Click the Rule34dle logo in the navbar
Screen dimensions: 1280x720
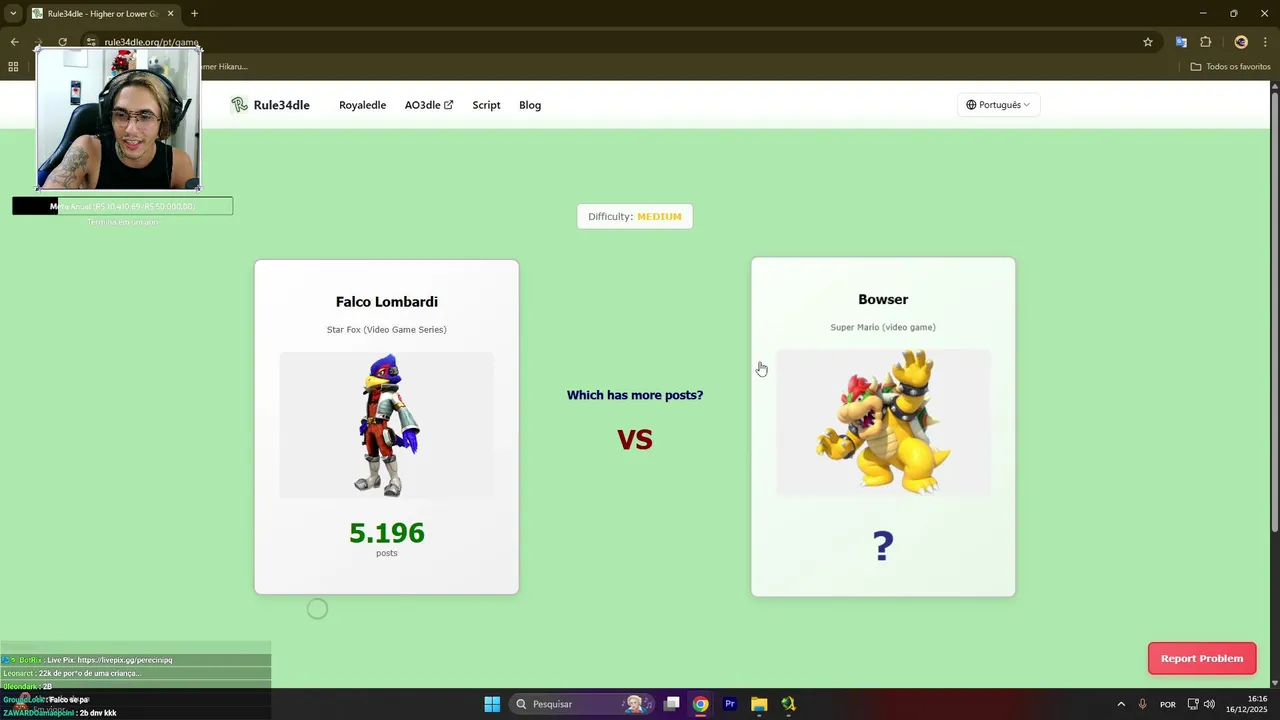coord(270,105)
